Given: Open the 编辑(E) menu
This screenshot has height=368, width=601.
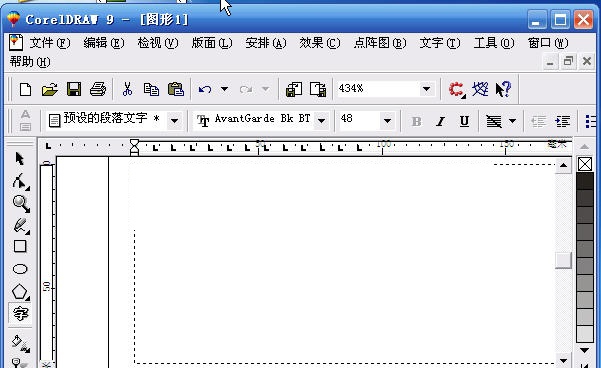Looking at the screenshot, I should (x=104, y=43).
